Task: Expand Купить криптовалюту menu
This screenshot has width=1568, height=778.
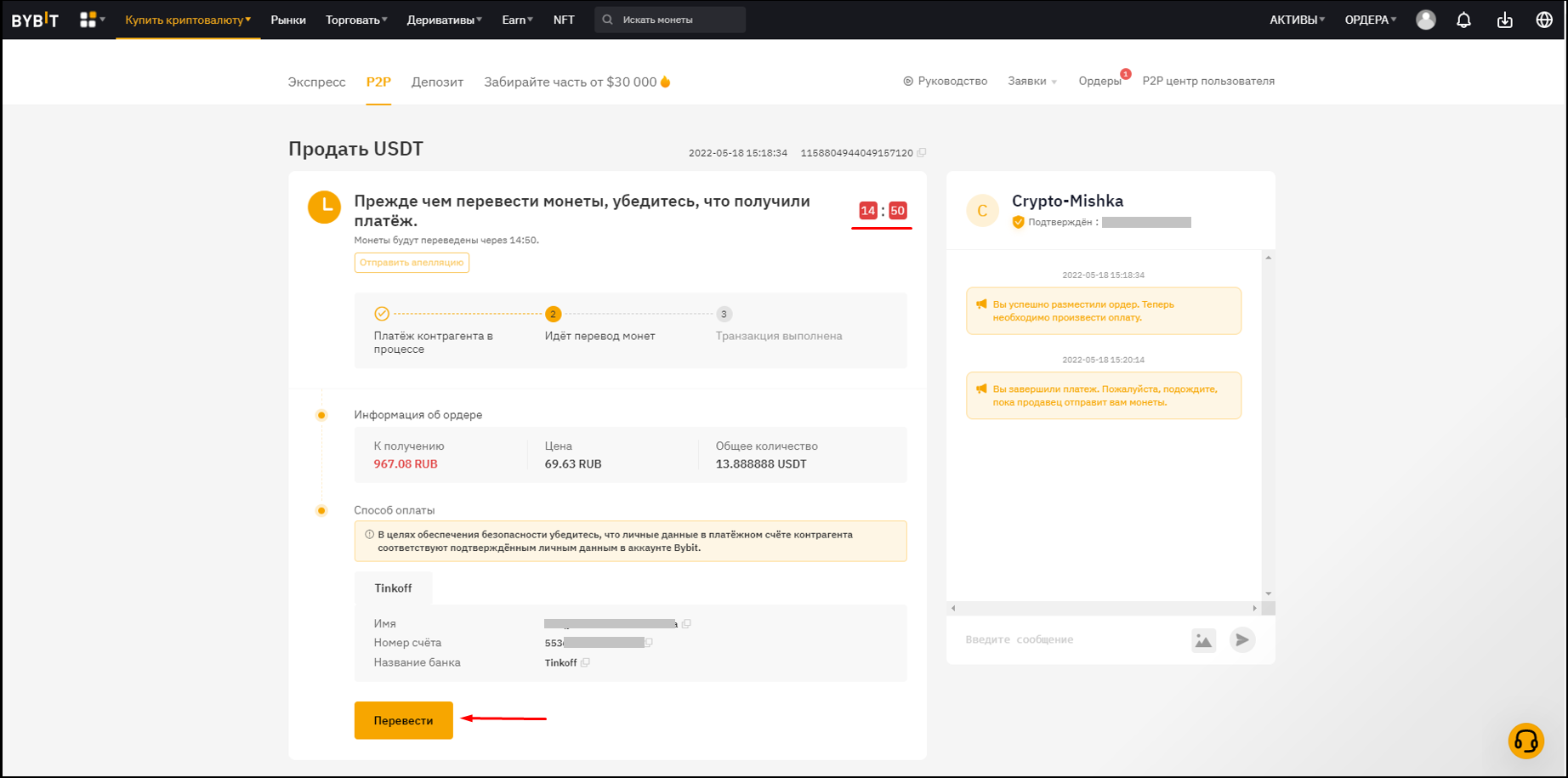Action: pyautogui.click(x=188, y=20)
